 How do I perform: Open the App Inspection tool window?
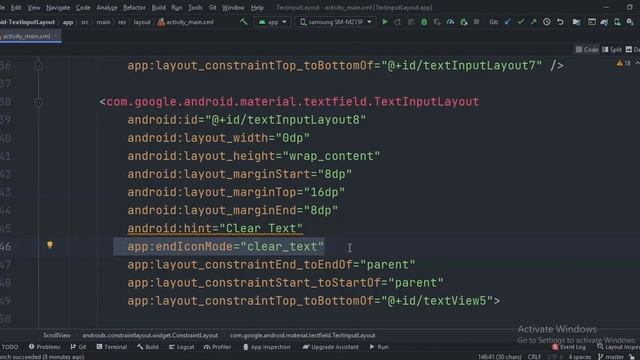tap(267, 347)
